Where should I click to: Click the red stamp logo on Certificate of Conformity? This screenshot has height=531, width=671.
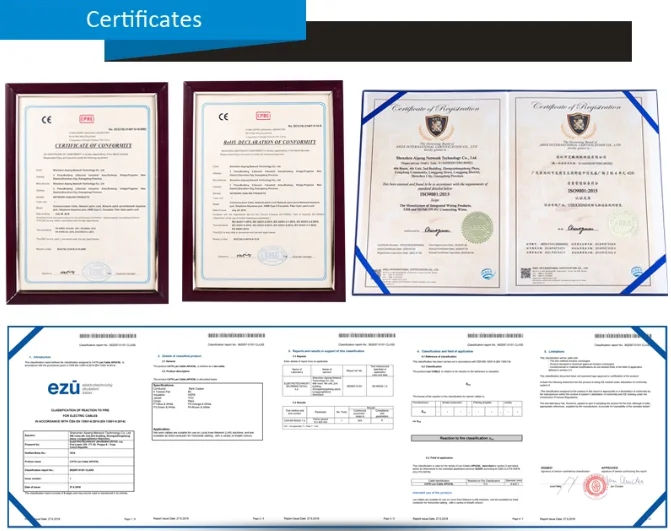pyautogui.click(x=86, y=119)
